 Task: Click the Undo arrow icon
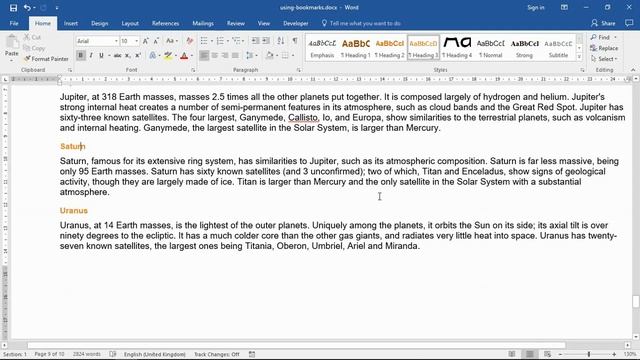[x=27, y=8]
